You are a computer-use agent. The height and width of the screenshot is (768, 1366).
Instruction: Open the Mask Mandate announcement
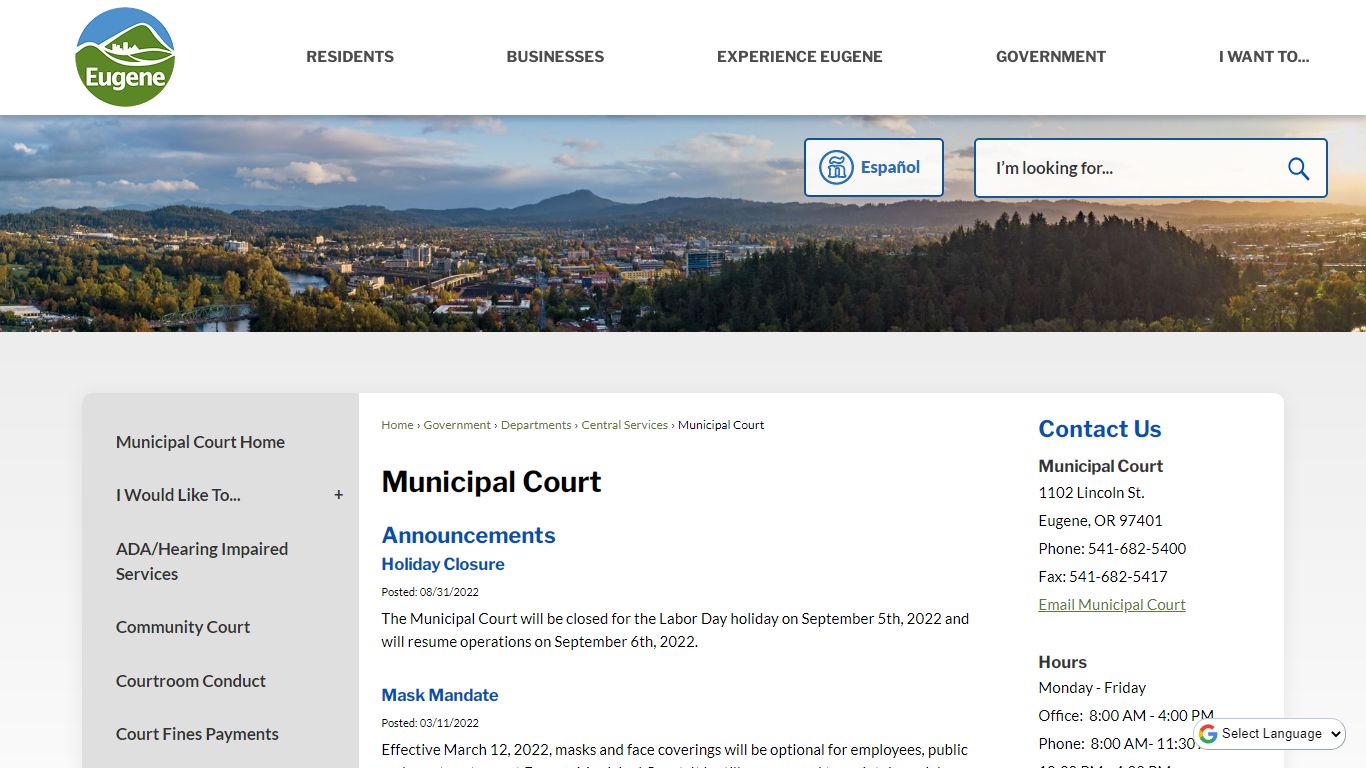pos(440,695)
